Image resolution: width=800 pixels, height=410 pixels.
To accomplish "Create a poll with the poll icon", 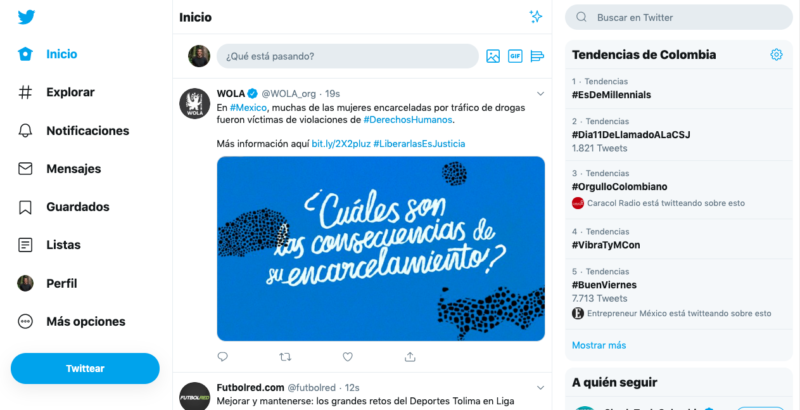I will pos(537,56).
